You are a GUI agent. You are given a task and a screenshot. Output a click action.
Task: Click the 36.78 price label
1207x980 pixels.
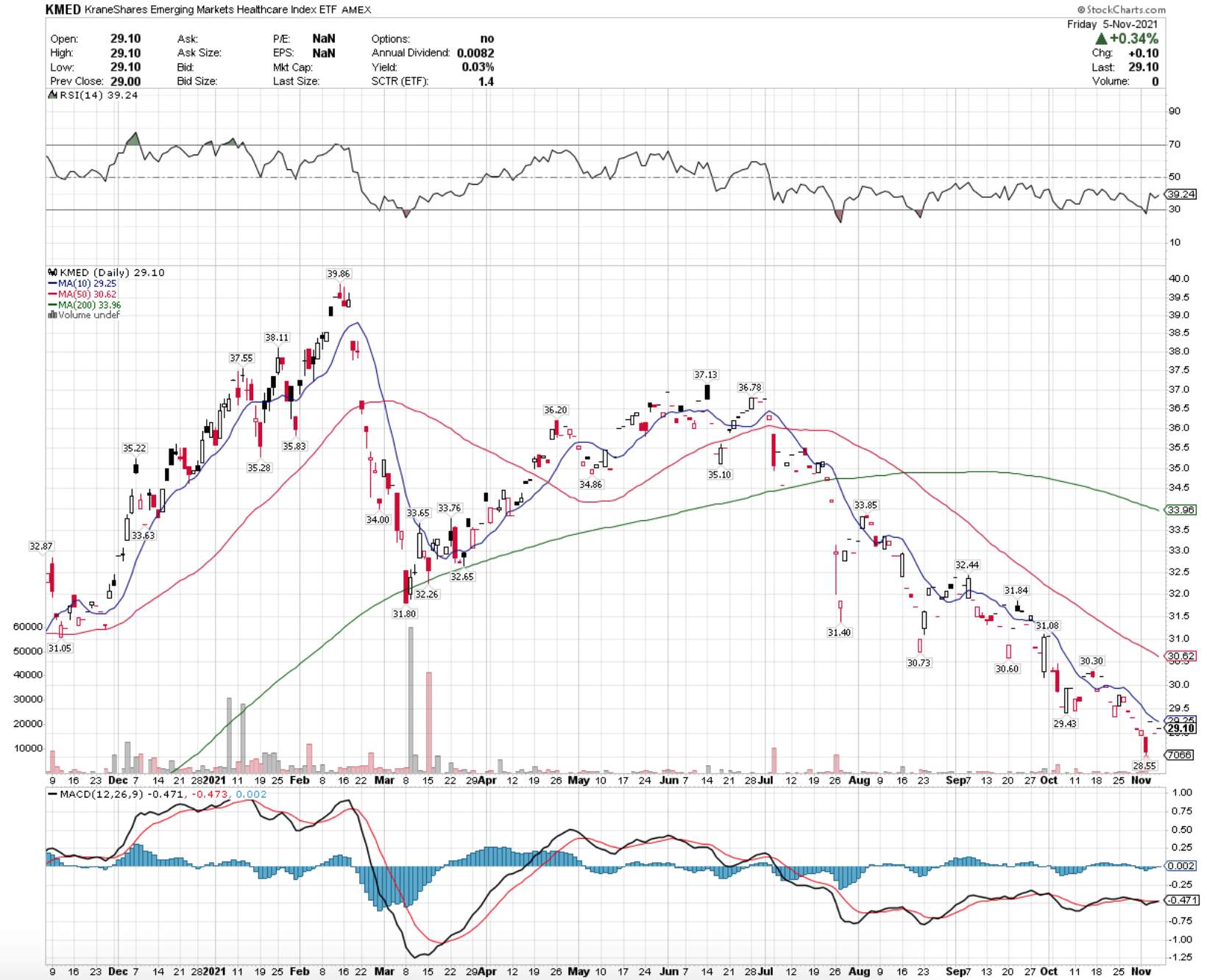click(x=750, y=387)
